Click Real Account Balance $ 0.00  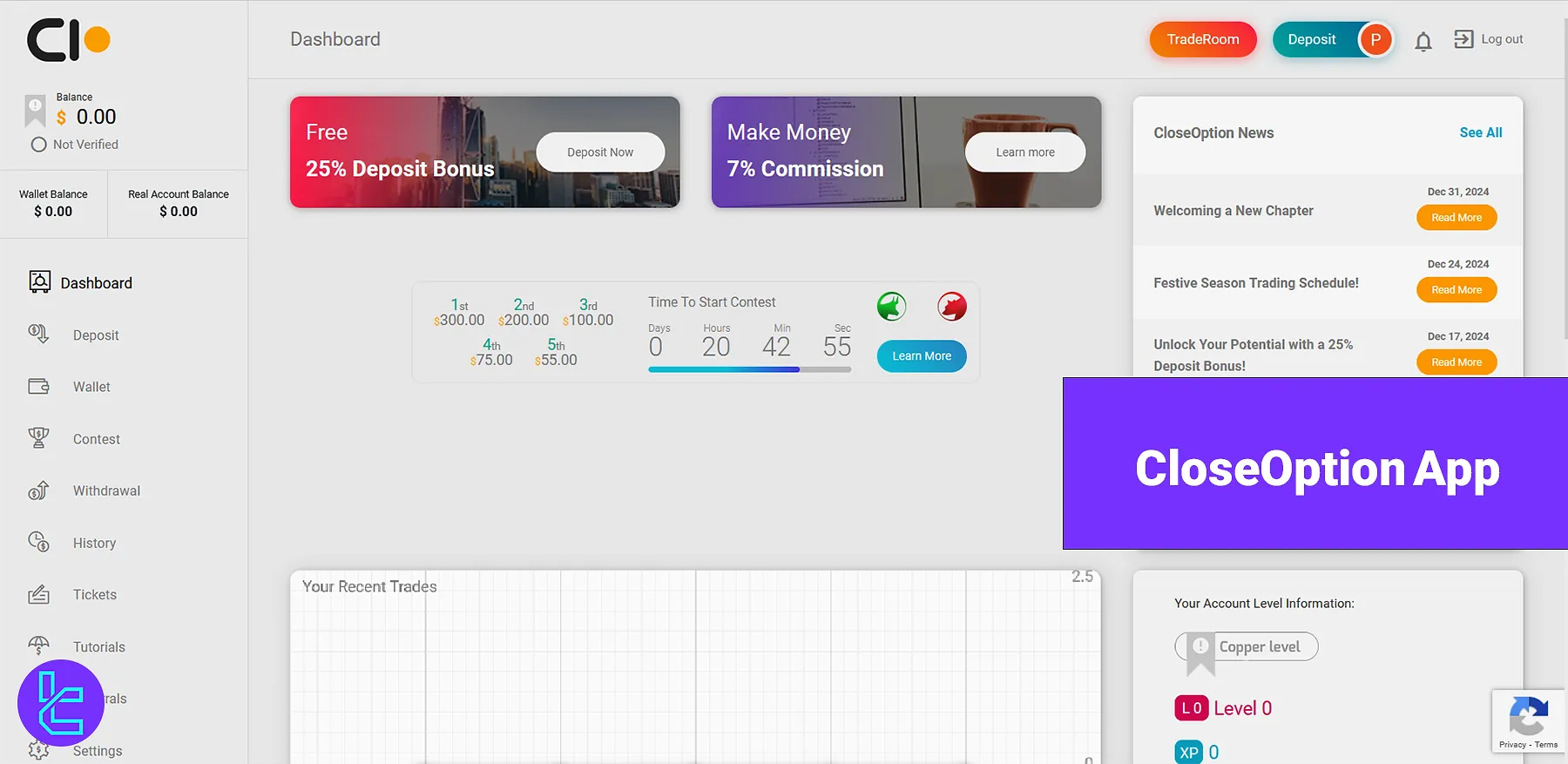coord(179,212)
